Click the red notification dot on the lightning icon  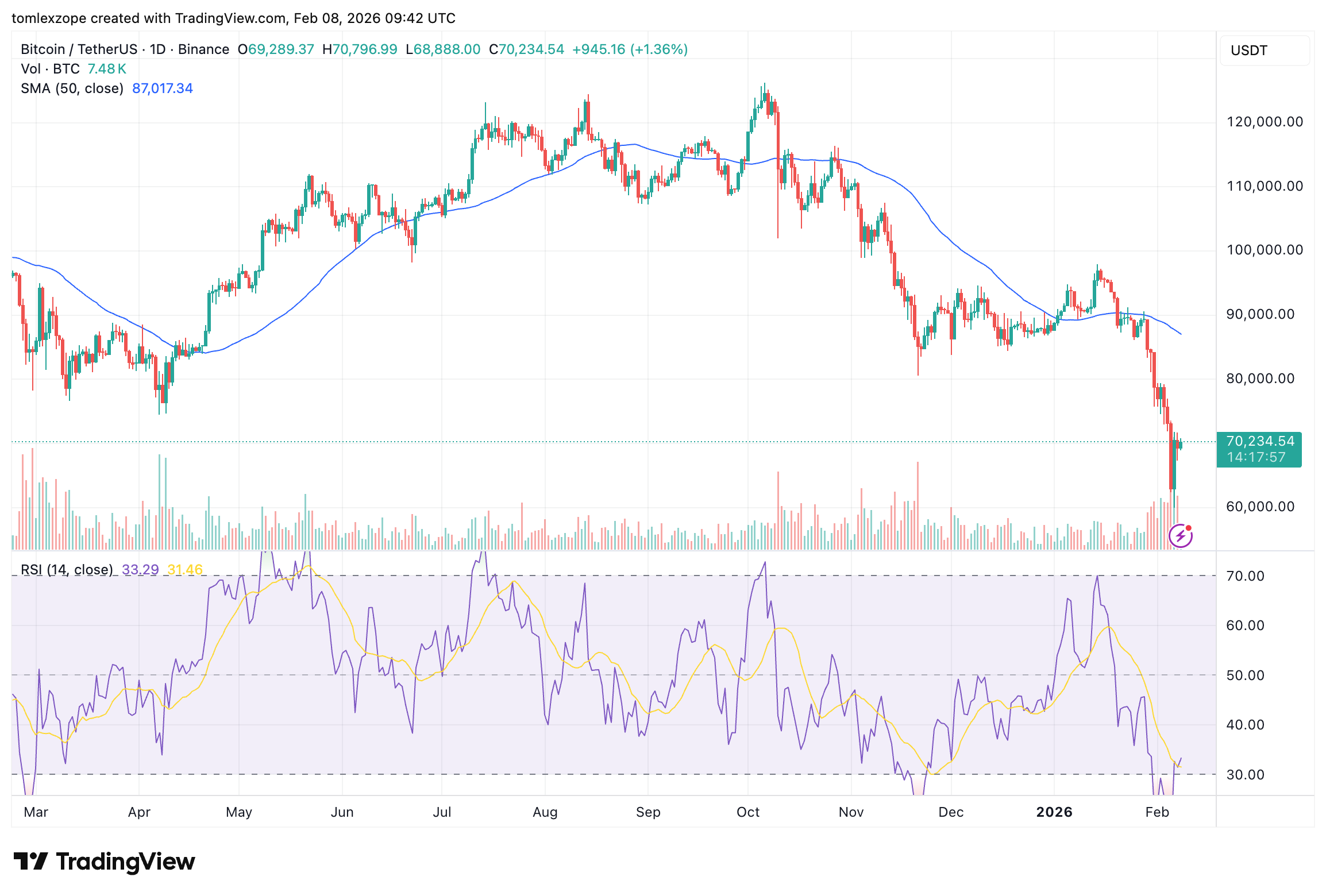tap(1190, 529)
